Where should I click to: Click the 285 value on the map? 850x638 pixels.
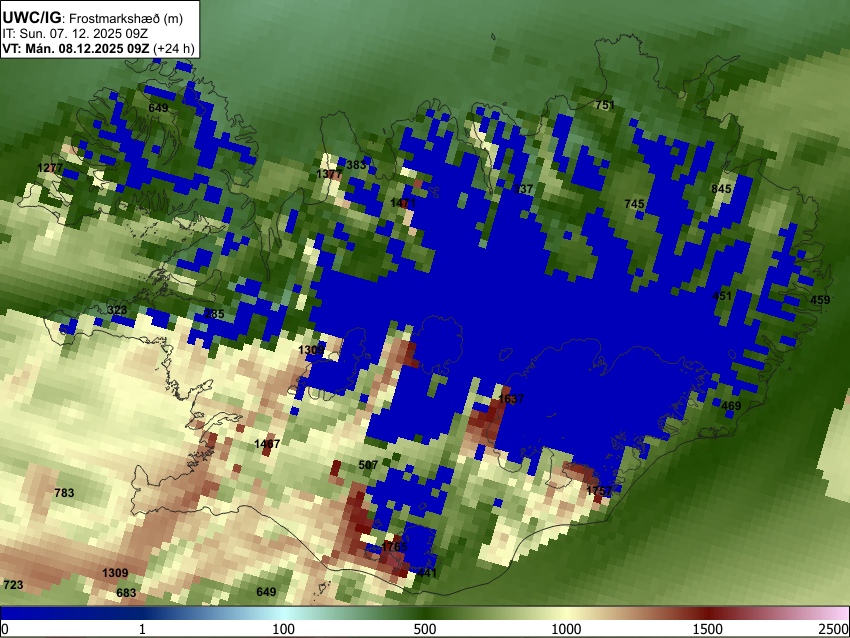tap(214, 314)
